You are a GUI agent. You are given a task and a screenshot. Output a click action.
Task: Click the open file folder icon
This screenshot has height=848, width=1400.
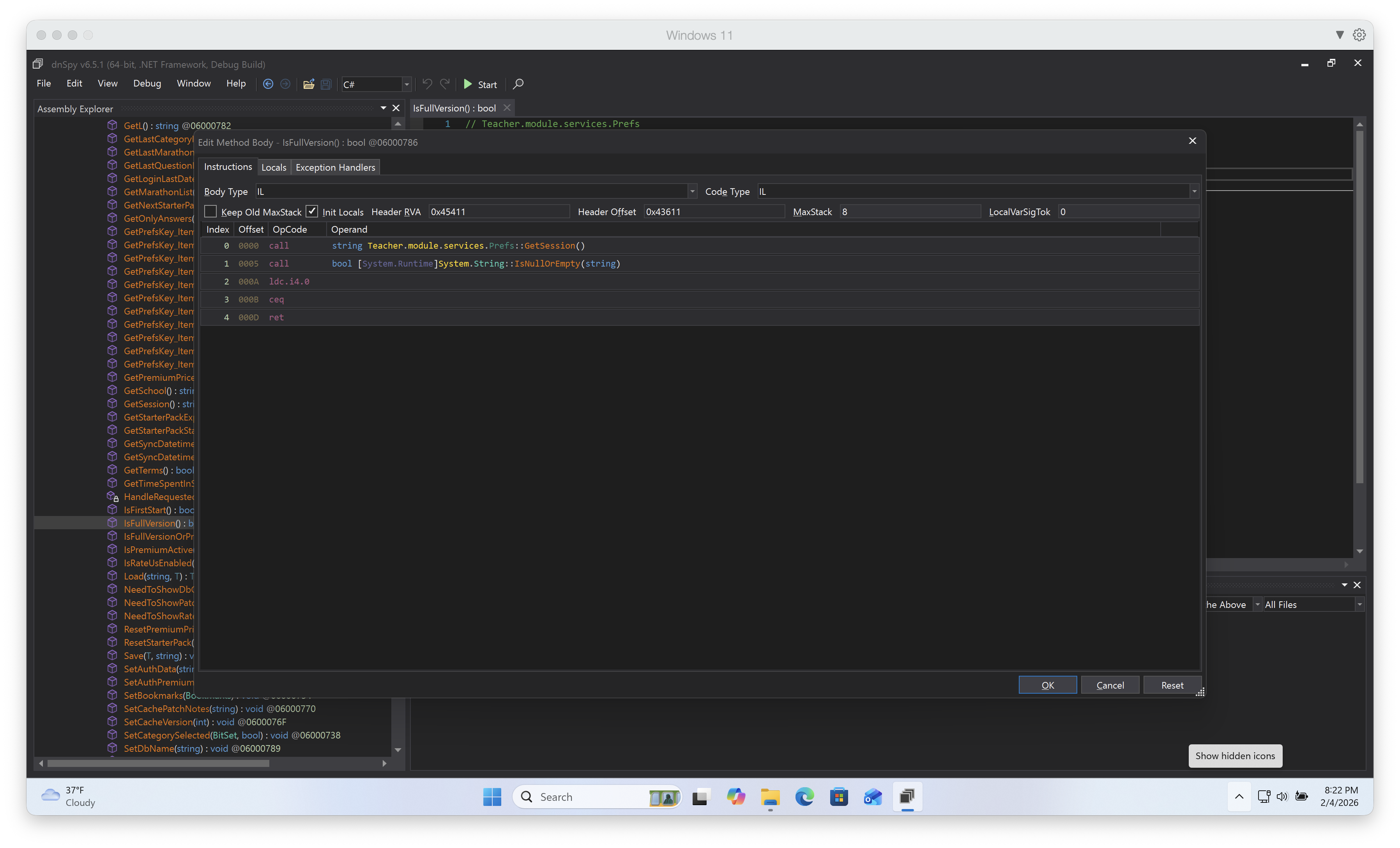(309, 84)
